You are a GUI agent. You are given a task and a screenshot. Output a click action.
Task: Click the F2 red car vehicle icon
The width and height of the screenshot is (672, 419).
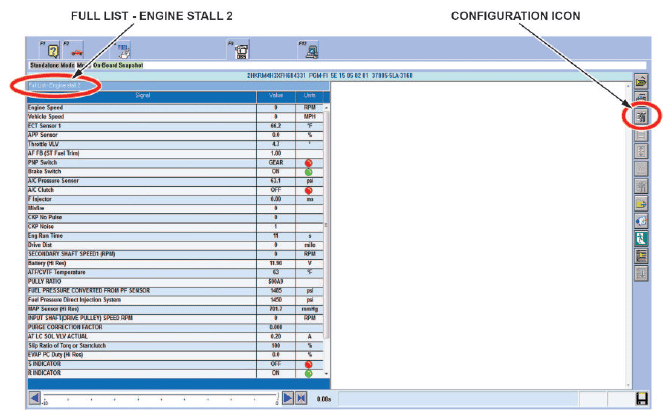tap(76, 51)
